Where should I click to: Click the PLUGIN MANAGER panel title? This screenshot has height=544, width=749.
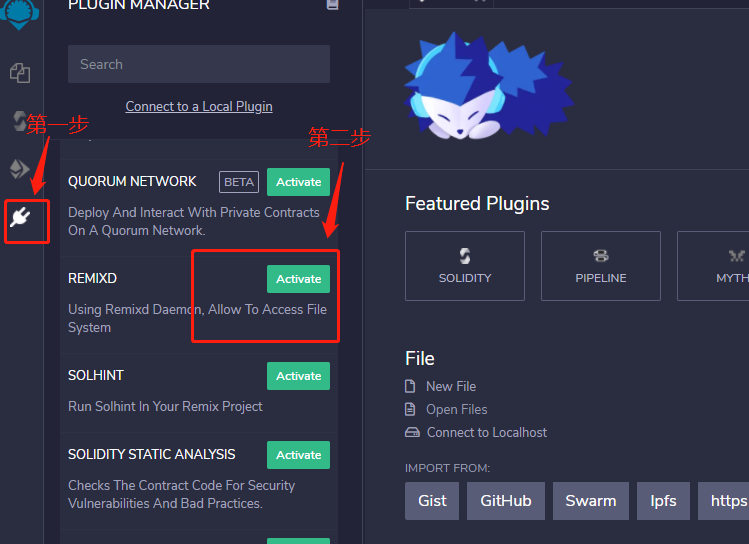(139, 5)
